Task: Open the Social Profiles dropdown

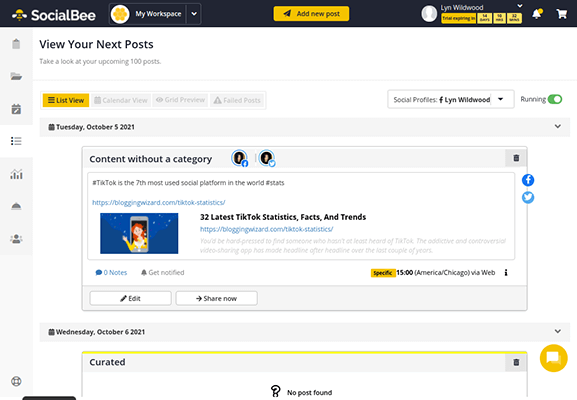Action: click(x=451, y=100)
